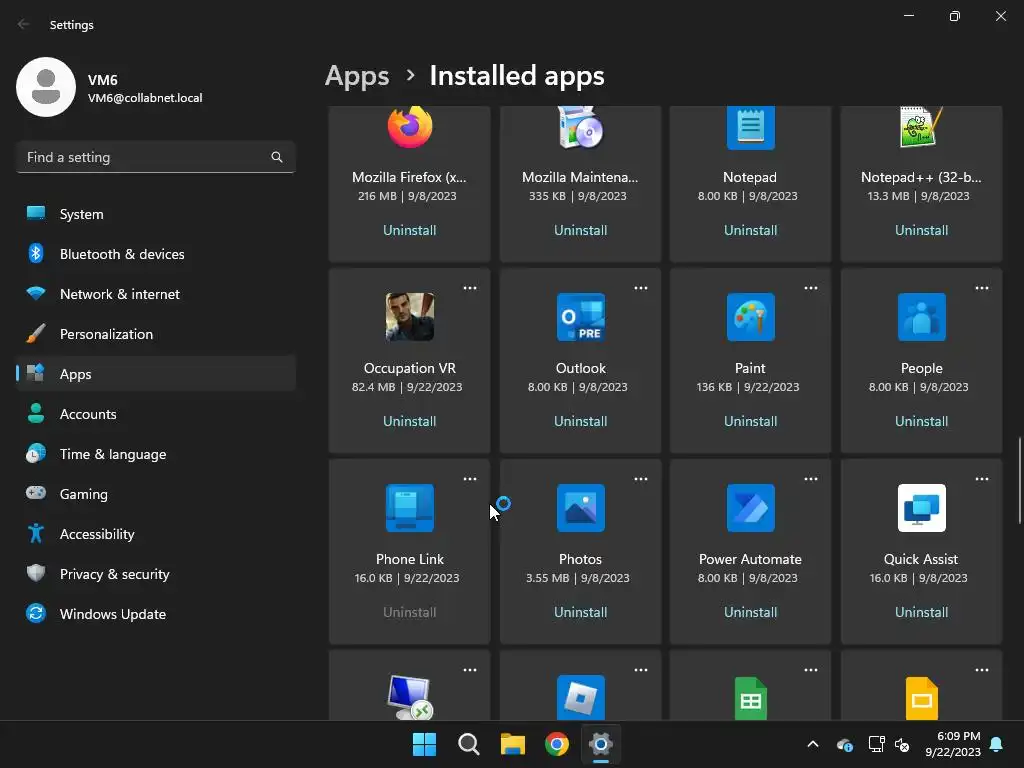Click the notification bell in system tray
Viewport: 1024px width, 768px height.
997,744
